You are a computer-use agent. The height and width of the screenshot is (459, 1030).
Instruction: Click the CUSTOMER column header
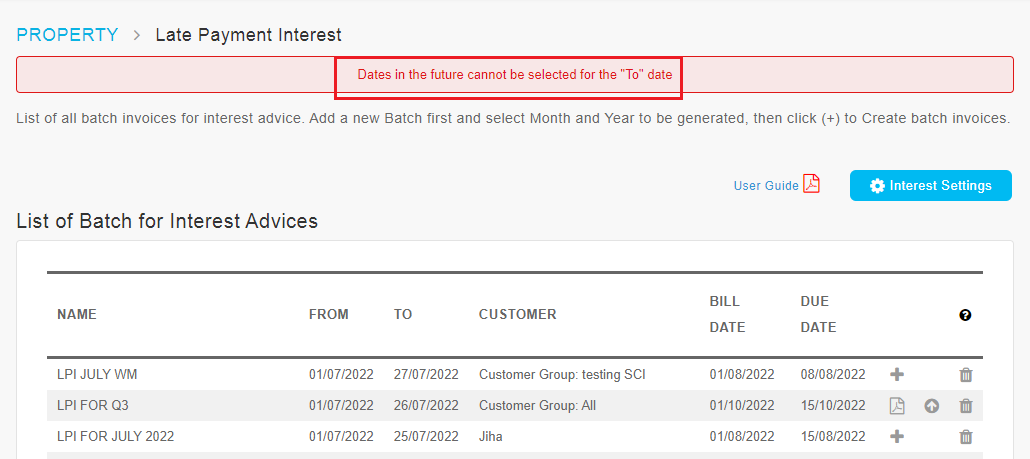[518, 315]
